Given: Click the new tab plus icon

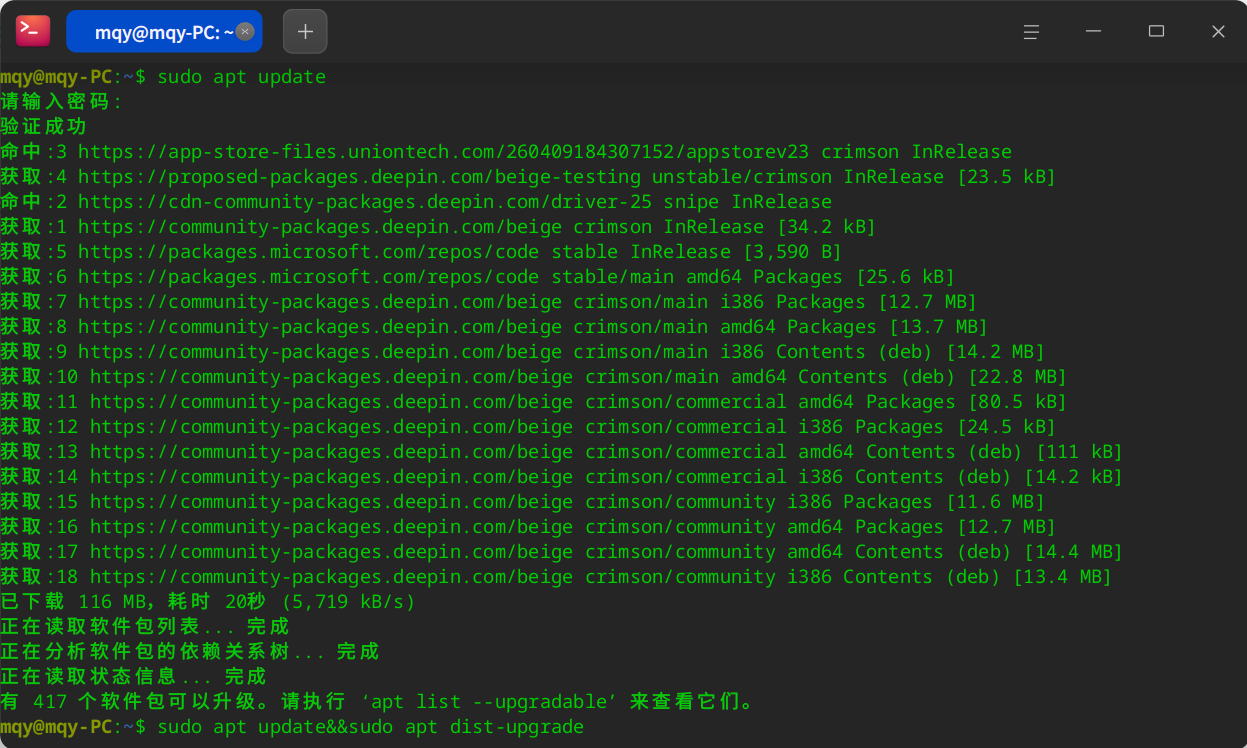Looking at the screenshot, I should click(x=304, y=31).
